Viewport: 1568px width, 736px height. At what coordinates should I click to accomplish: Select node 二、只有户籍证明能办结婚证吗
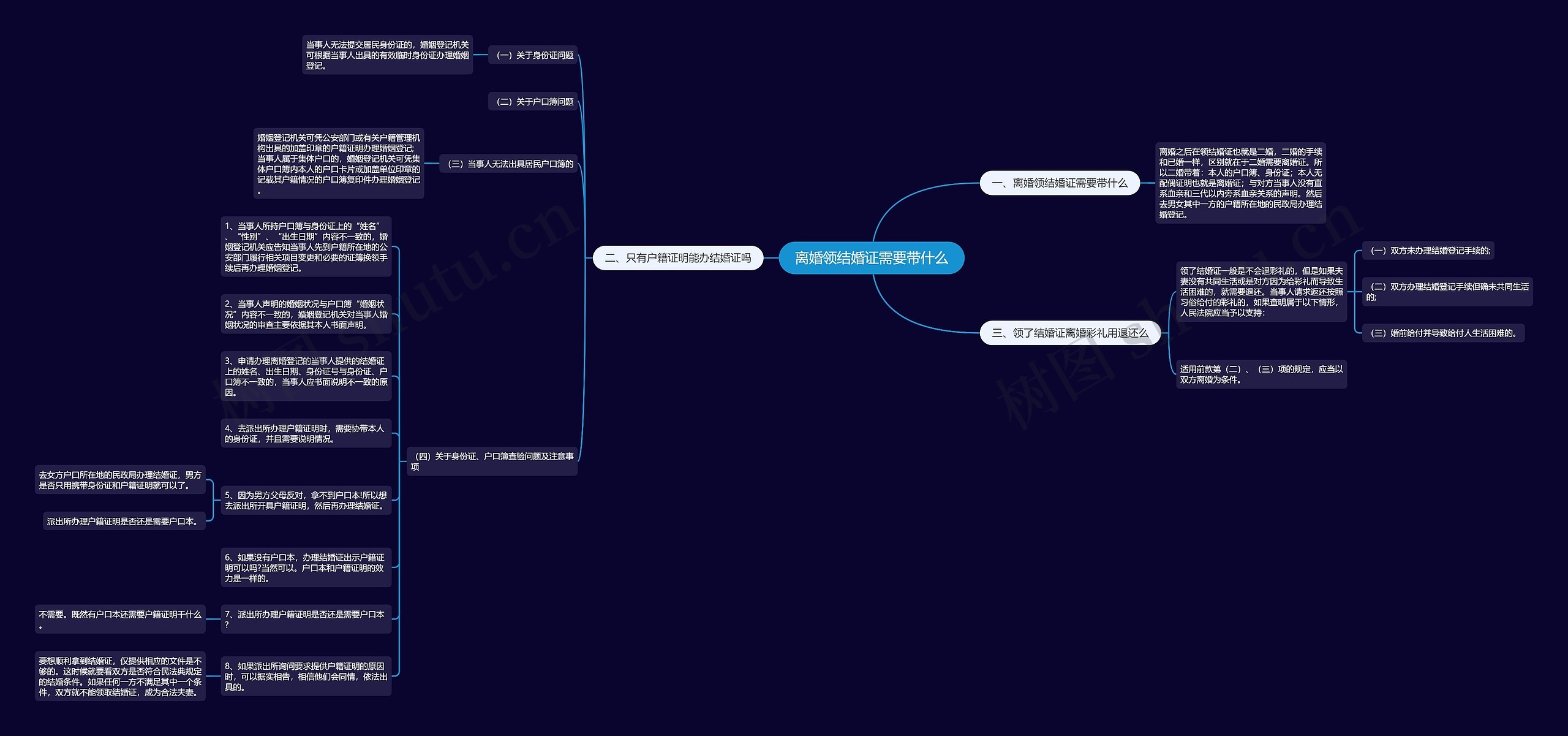(678, 258)
